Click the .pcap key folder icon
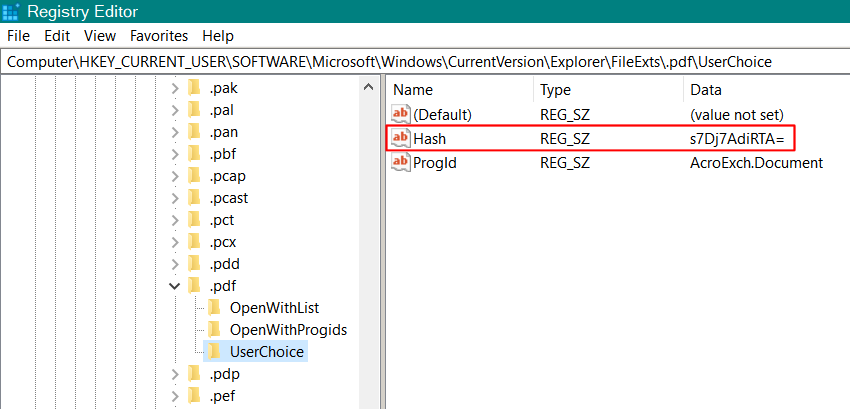850x409 pixels. [x=194, y=176]
